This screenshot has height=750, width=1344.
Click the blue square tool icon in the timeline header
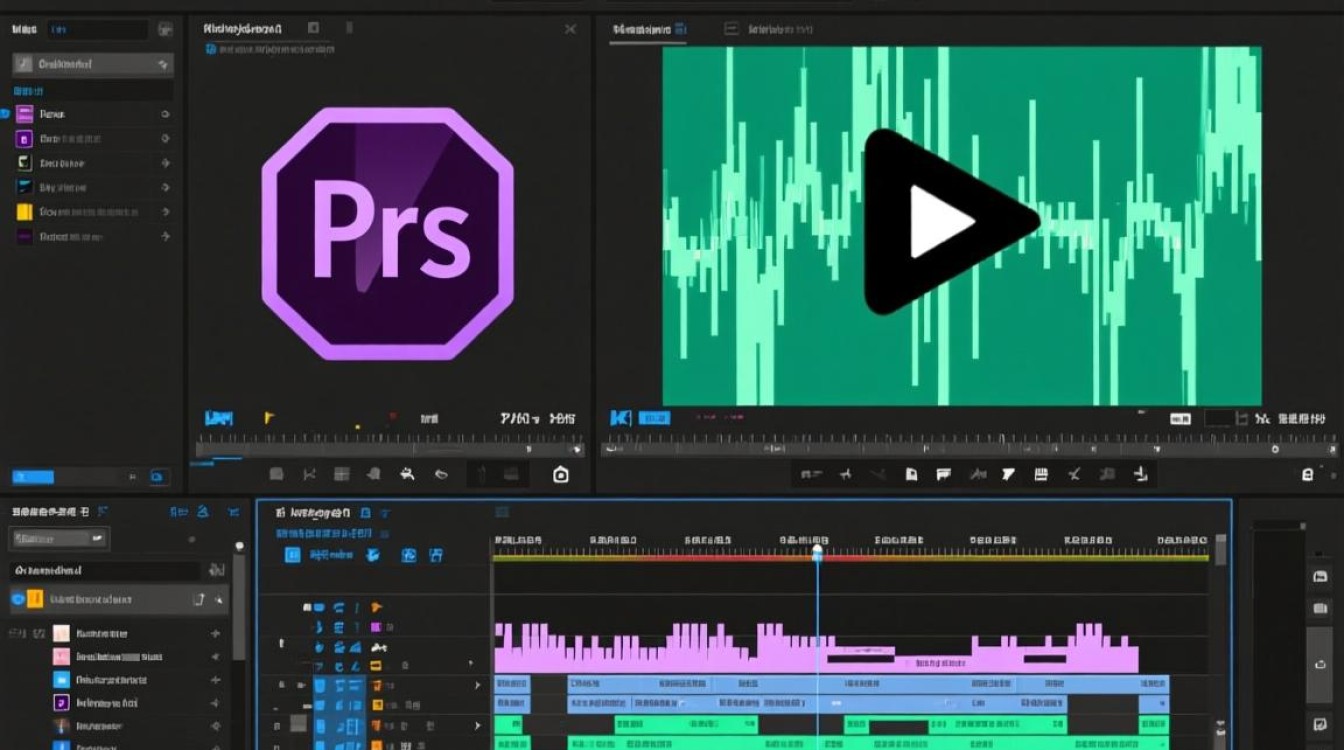pos(292,555)
